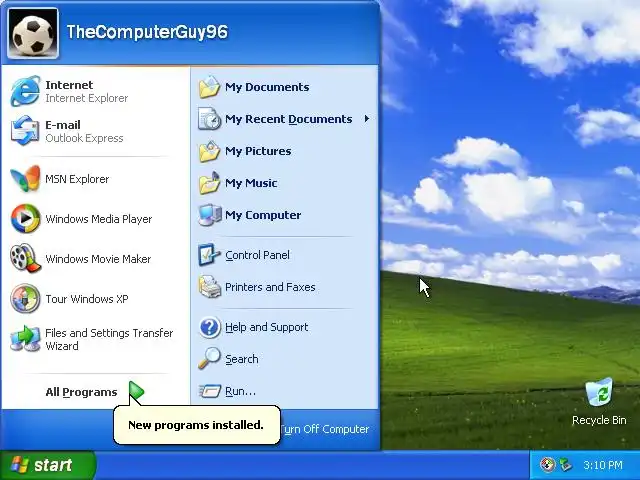Screen dimensions: 640x480
Task: Click the Help and Support question mark icon
Action: click(x=209, y=327)
